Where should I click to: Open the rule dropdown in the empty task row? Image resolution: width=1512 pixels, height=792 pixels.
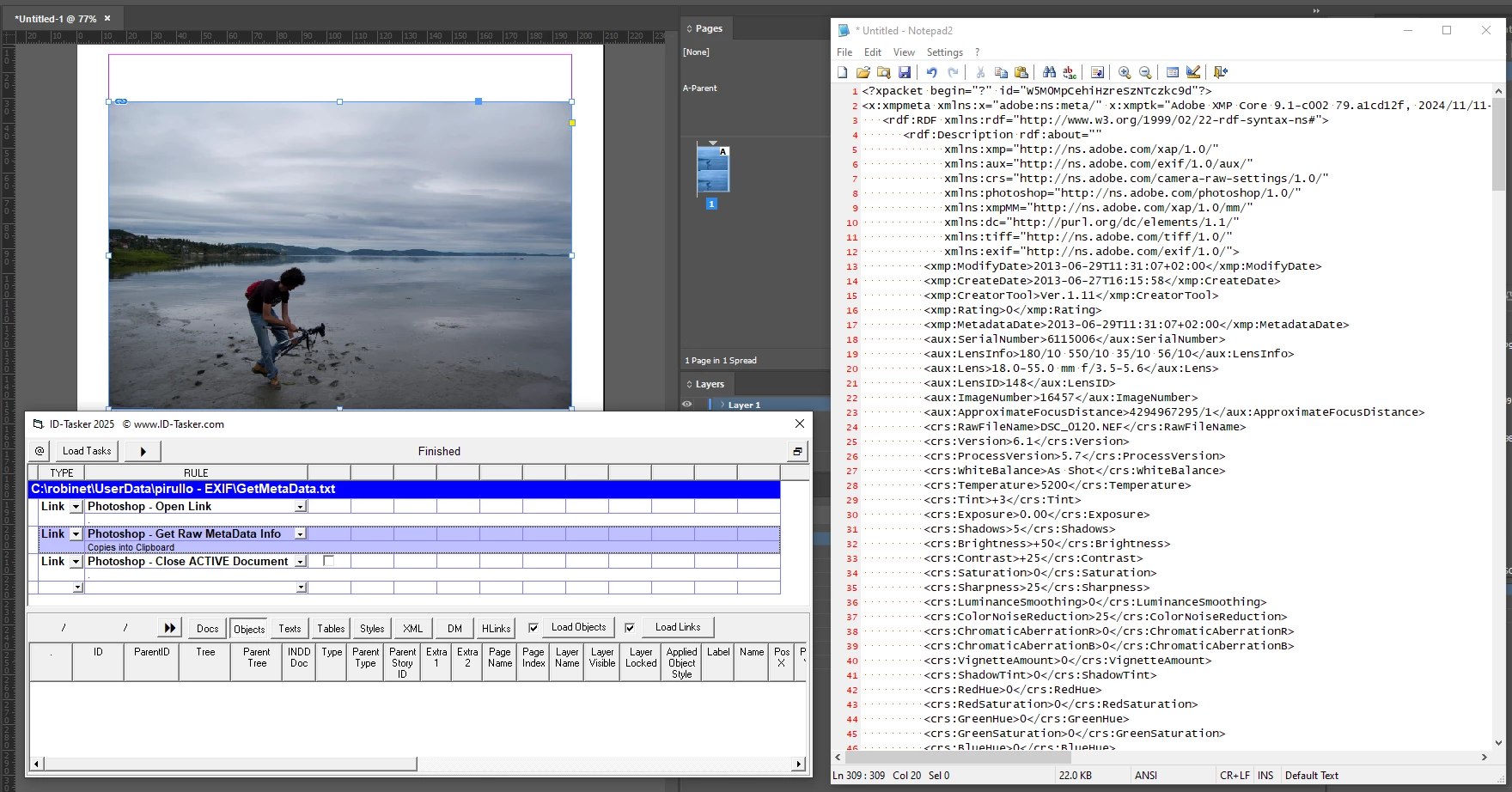click(x=301, y=588)
